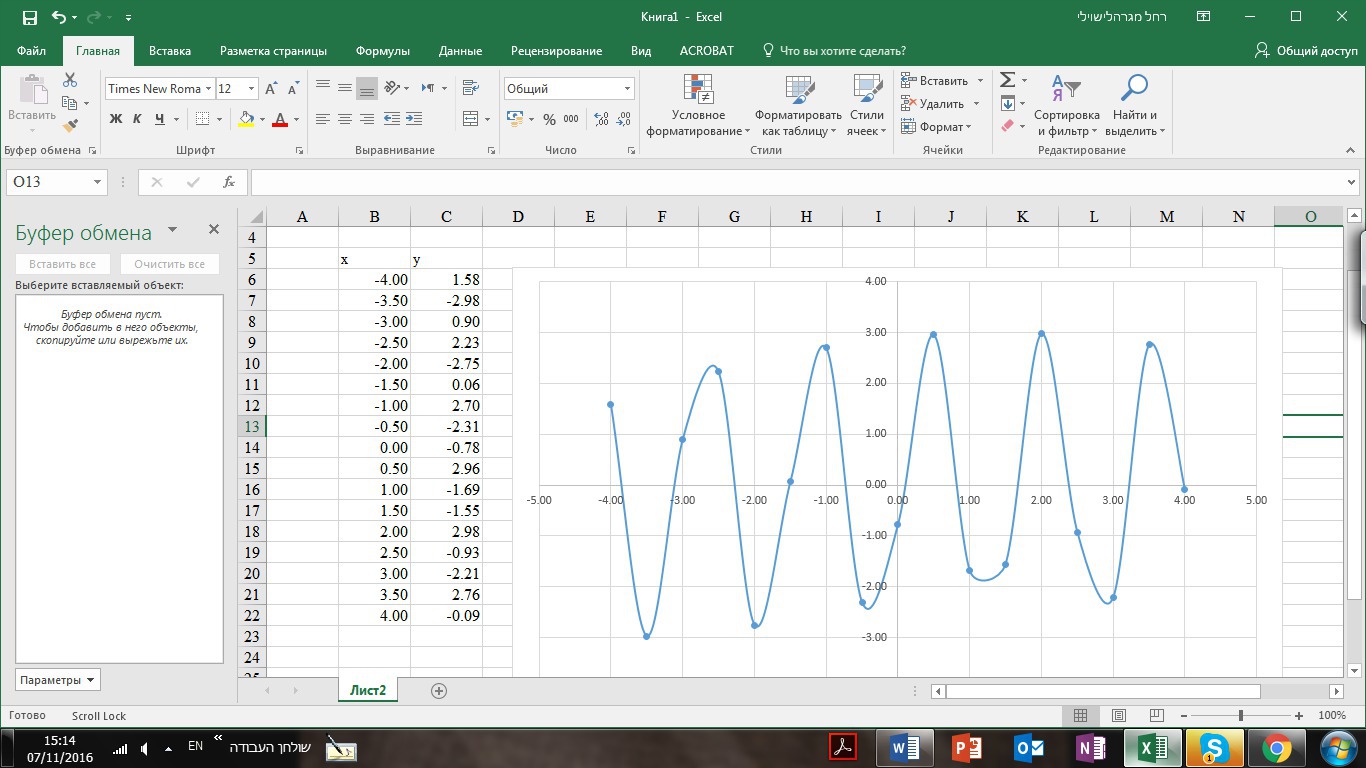Click the AutoSum sigma icon

(1007, 80)
